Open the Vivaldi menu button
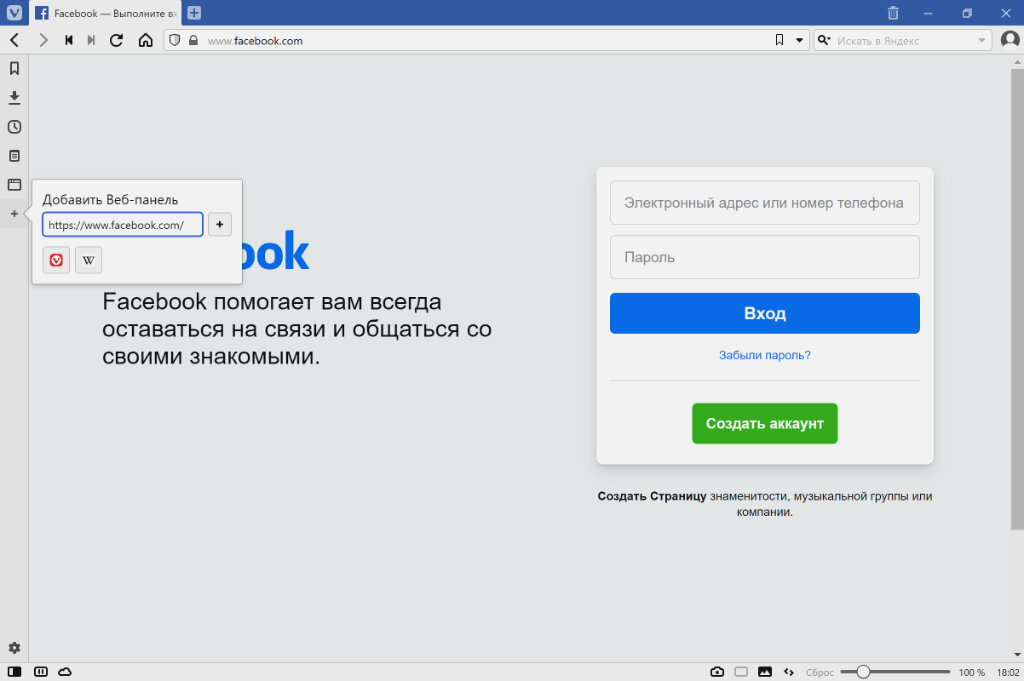 tap(14, 12)
